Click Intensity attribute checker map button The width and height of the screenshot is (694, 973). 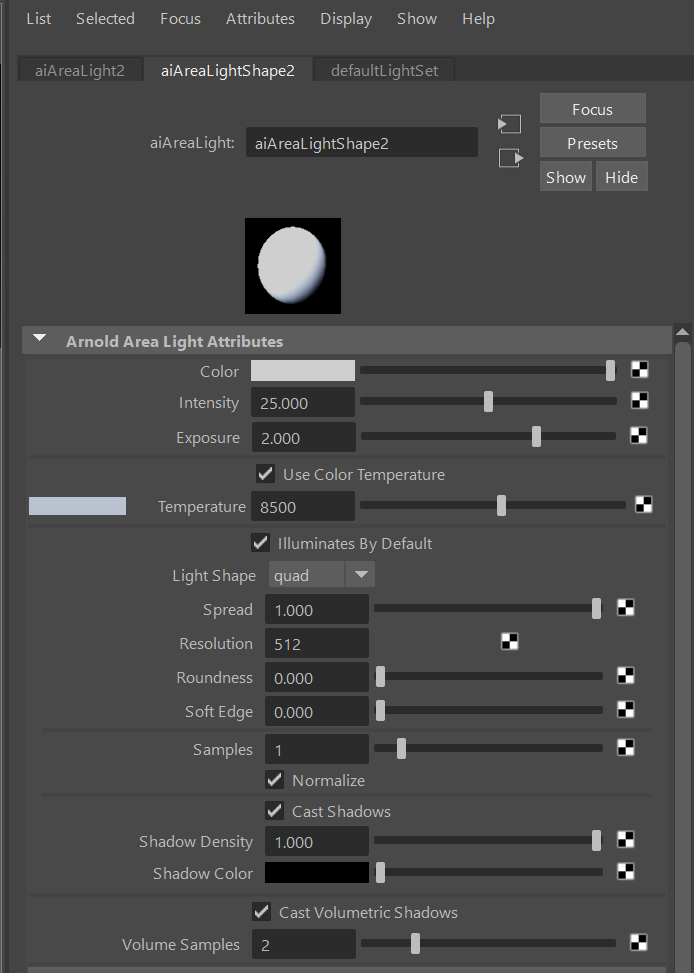639,401
